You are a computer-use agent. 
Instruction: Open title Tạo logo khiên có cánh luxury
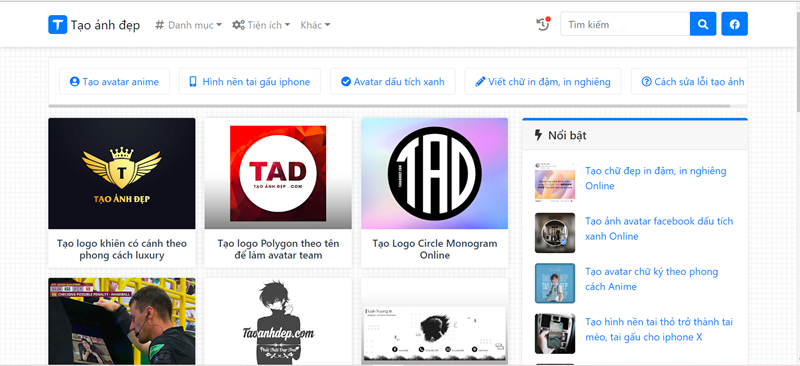(122, 249)
